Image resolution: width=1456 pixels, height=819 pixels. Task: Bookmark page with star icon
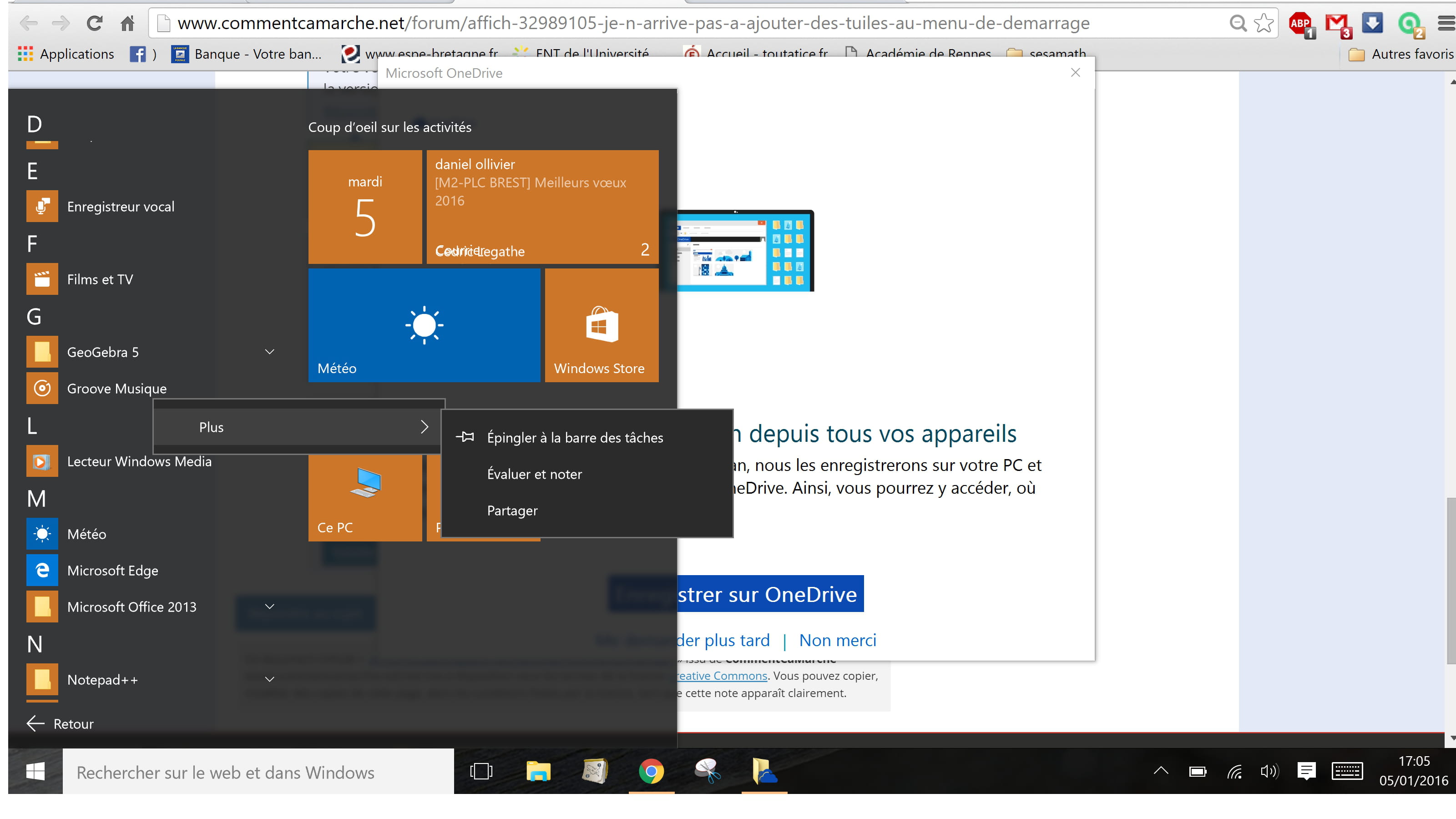click(1263, 23)
